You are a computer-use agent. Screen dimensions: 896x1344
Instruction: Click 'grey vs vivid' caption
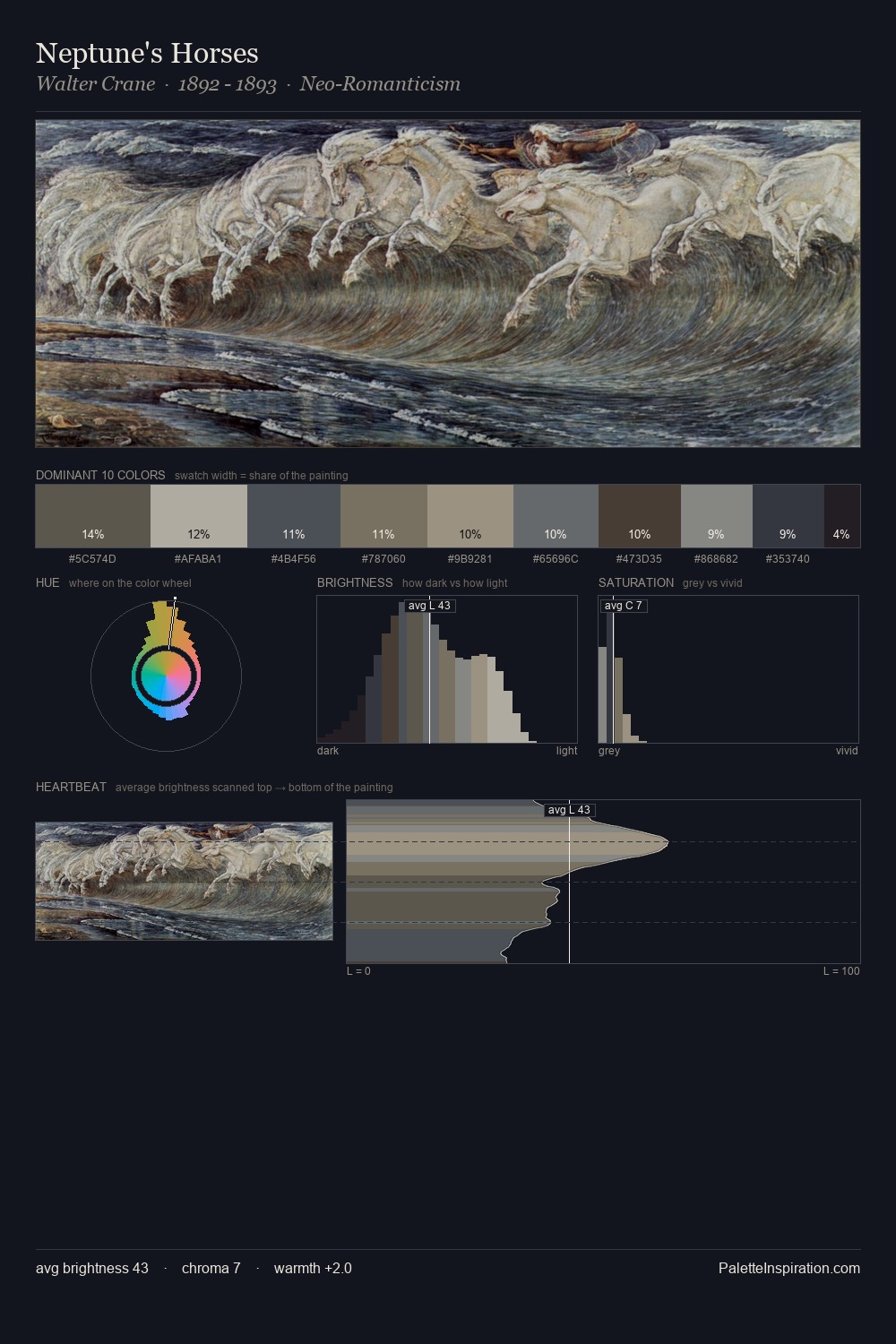click(x=712, y=583)
